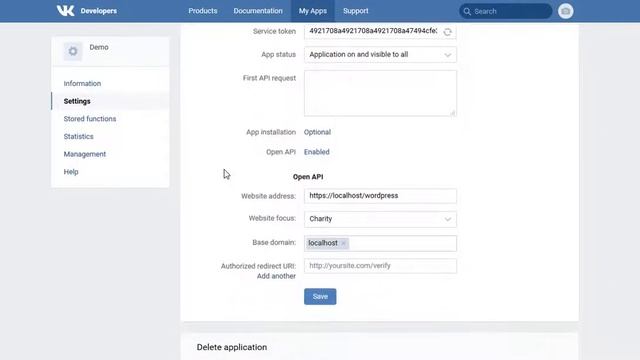Image resolution: width=640 pixels, height=360 pixels.
Task: Open the App status dropdown
Action: click(x=380, y=55)
